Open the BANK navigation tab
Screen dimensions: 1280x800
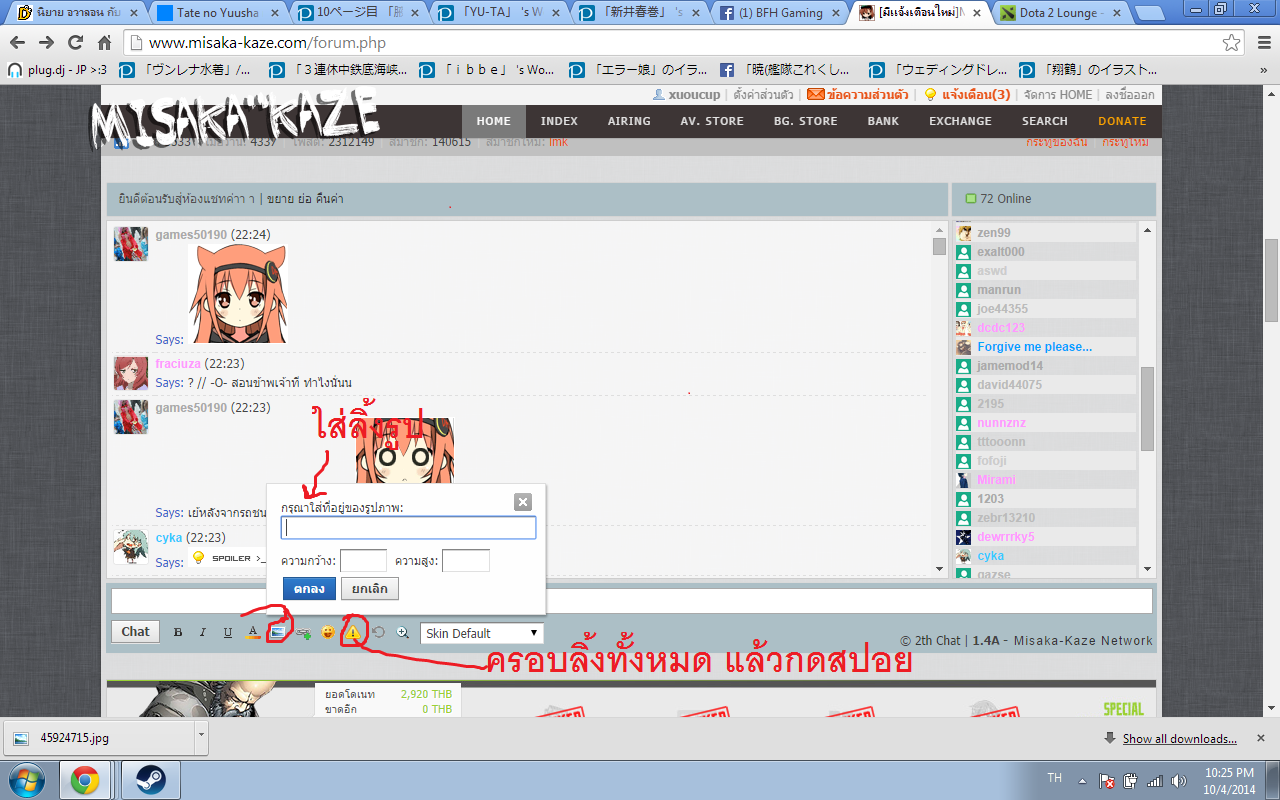tap(883, 121)
